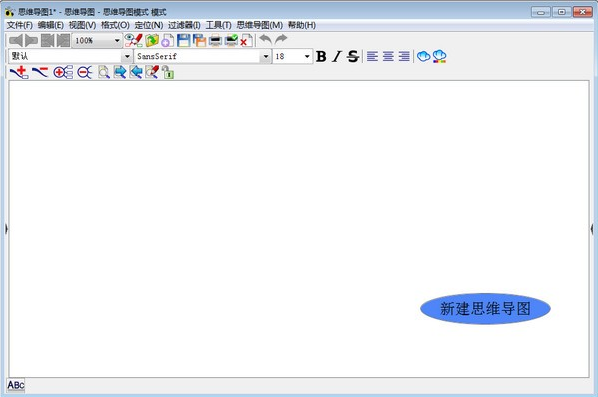The image size is (598, 397).
Task: Click the move map right icon
Action: pyautogui.click(x=63, y=40)
